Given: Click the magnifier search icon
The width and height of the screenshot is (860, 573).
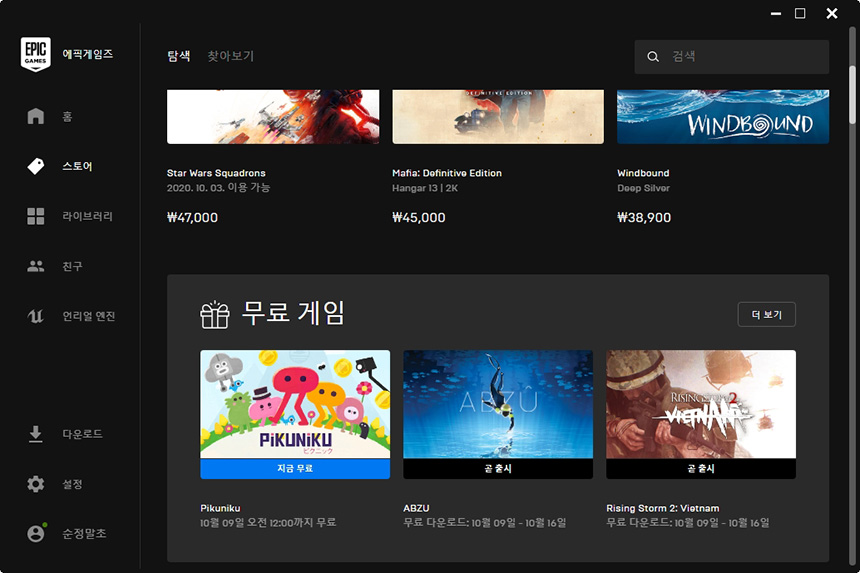Looking at the screenshot, I should pyautogui.click(x=653, y=56).
